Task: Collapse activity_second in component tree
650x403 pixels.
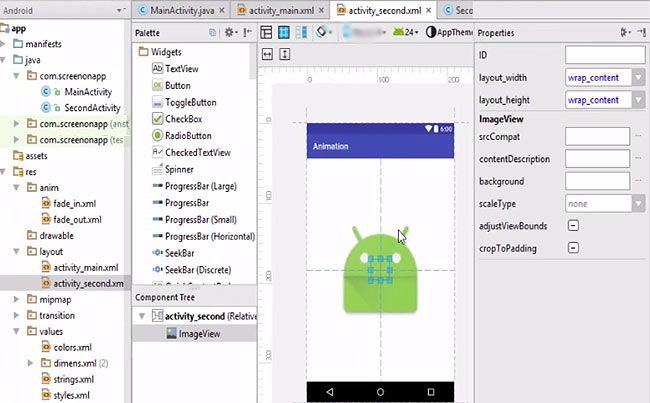Action: tap(141, 316)
